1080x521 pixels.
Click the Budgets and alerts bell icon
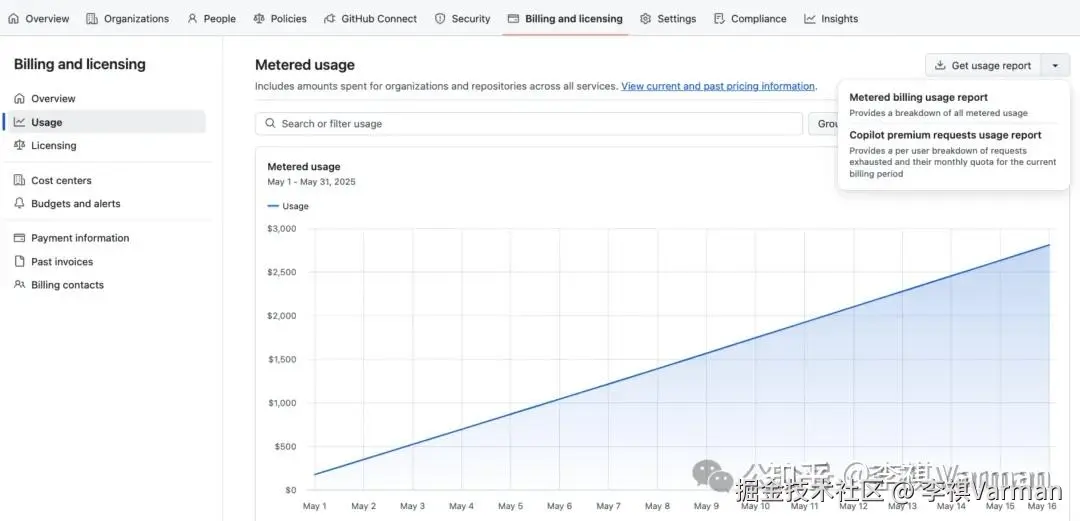(20, 204)
